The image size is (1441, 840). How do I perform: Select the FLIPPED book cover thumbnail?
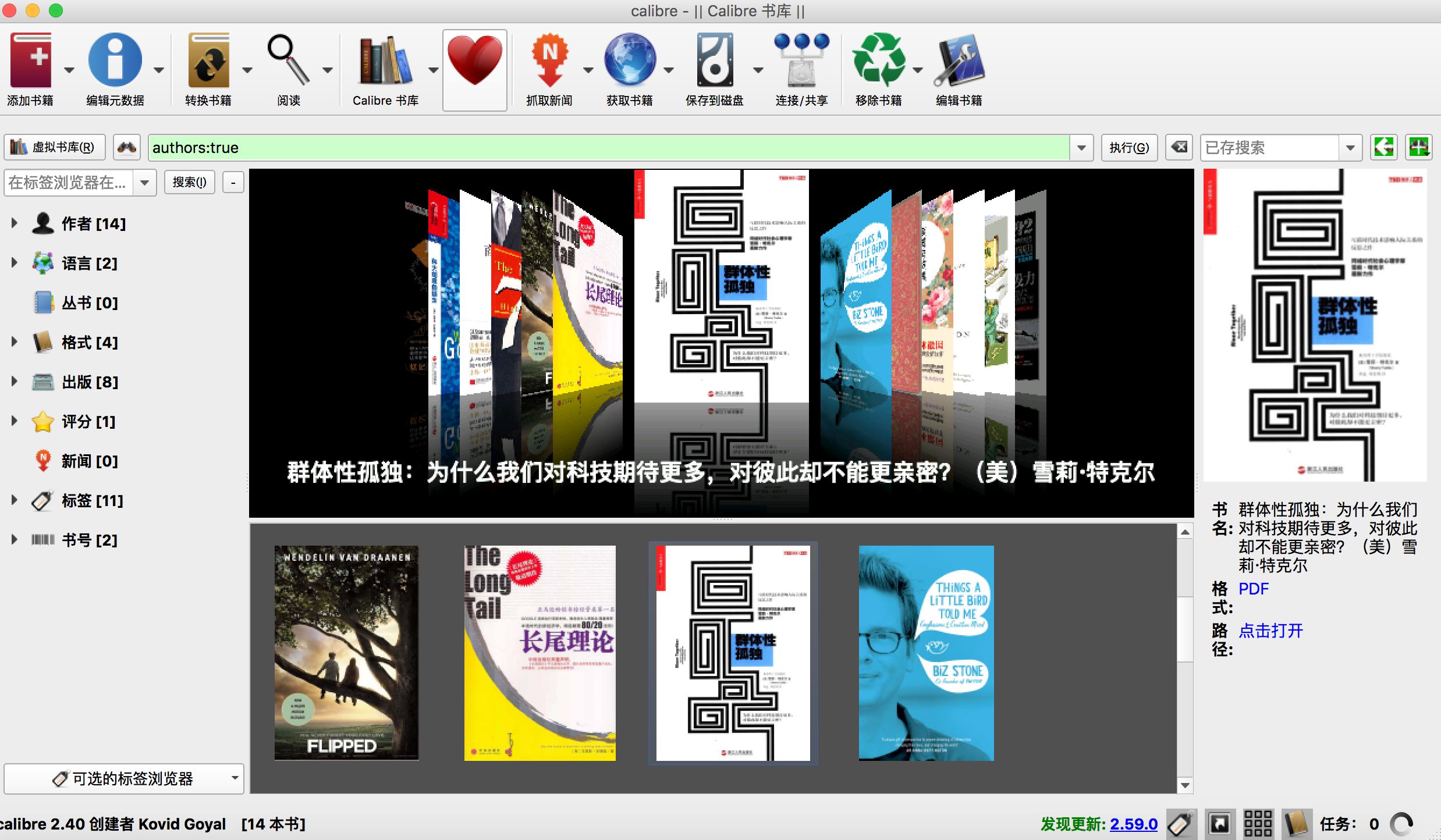pos(346,652)
